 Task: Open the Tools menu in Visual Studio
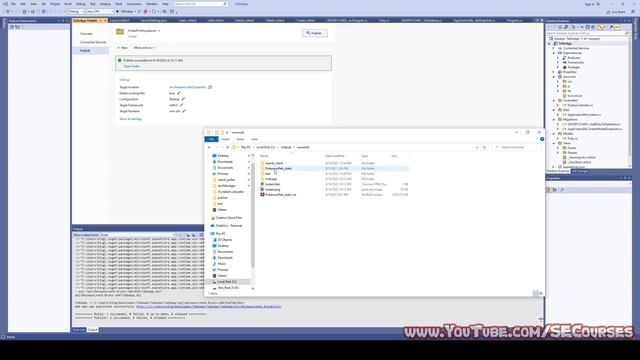[x=119, y=4]
